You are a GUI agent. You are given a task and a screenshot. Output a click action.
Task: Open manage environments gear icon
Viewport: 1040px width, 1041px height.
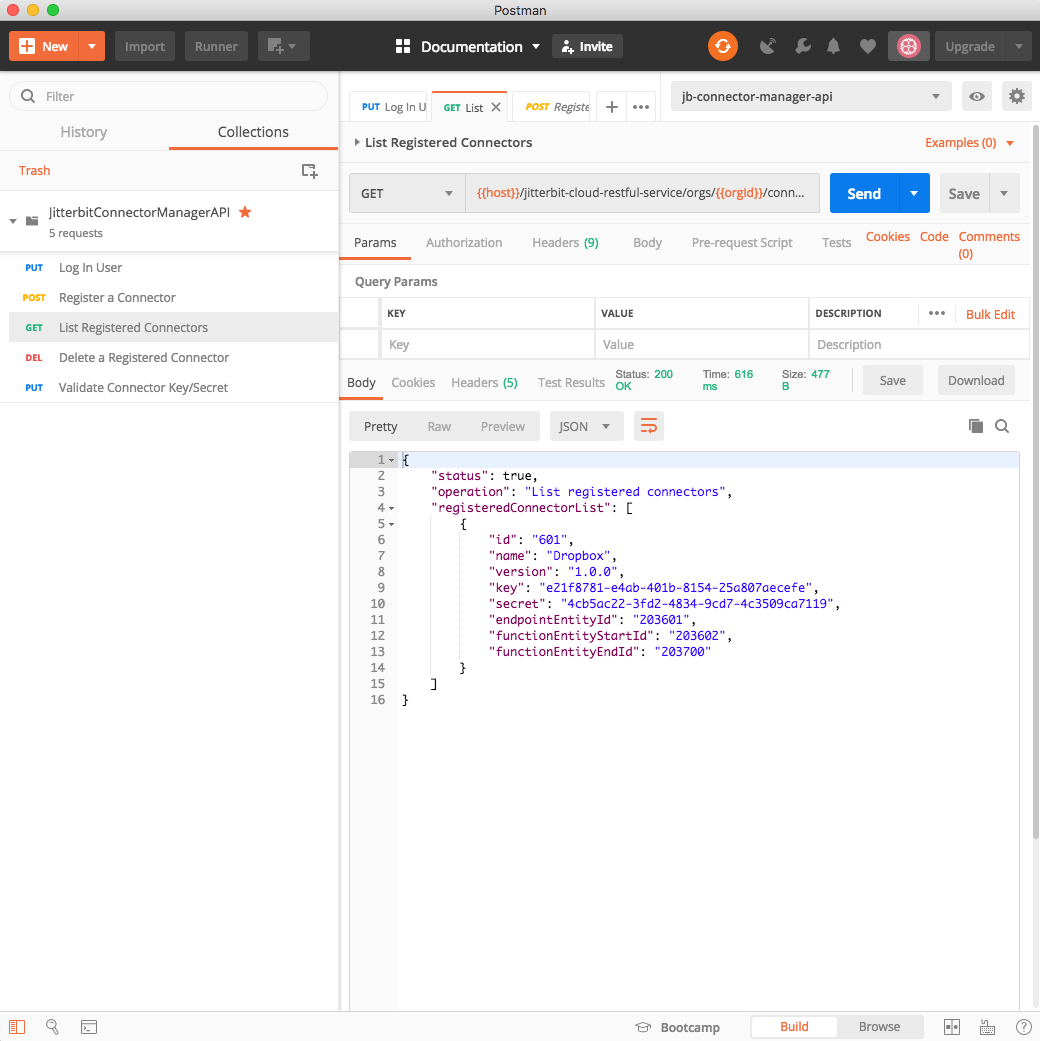coord(1017,97)
